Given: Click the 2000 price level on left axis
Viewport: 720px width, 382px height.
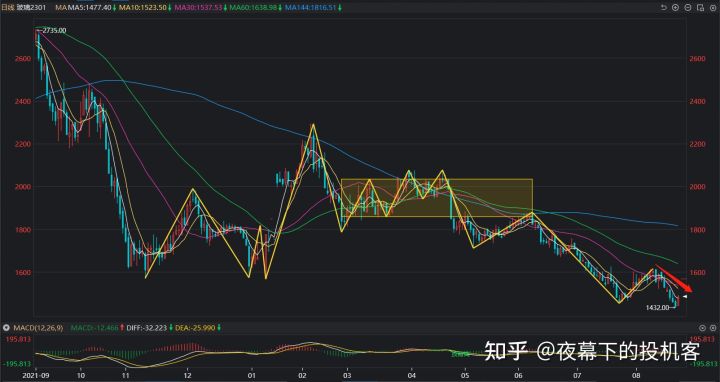Looking at the screenshot, I should click(22, 187).
